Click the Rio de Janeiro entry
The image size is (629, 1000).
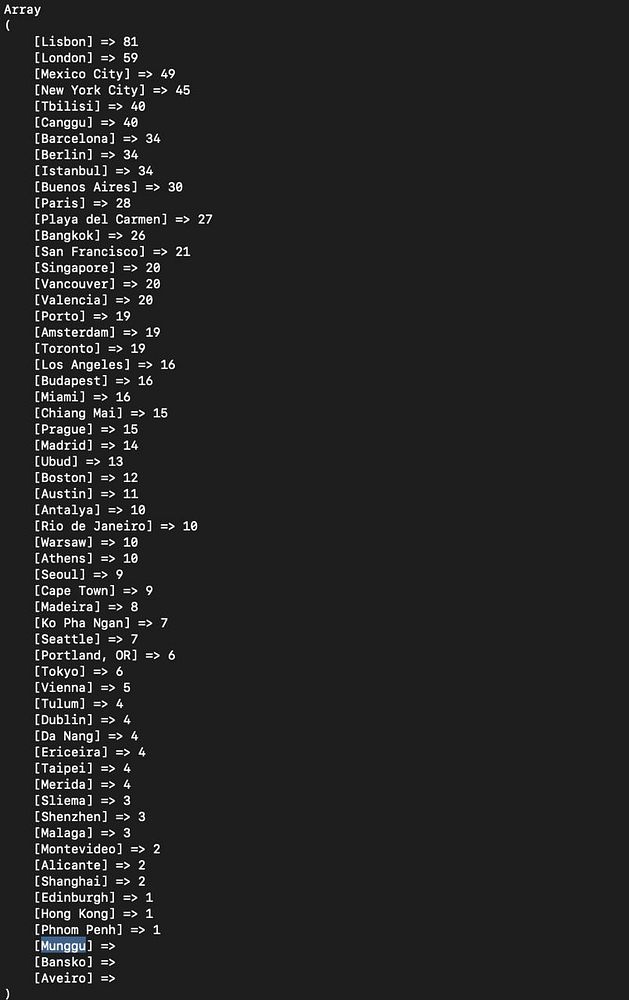coord(115,526)
